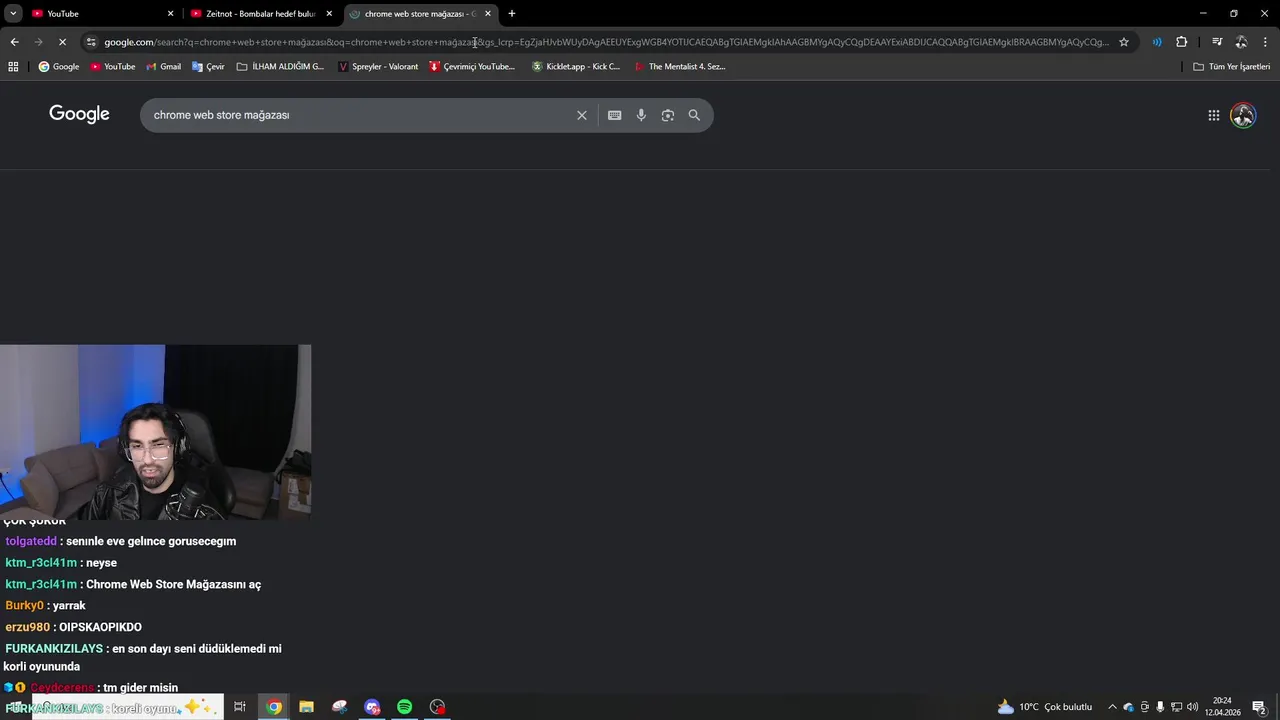Image resolution: width=1280 pixels, height=720 pixels.
Task: Open Spotify from the taskbar
Action: click(x=404, y=707)
